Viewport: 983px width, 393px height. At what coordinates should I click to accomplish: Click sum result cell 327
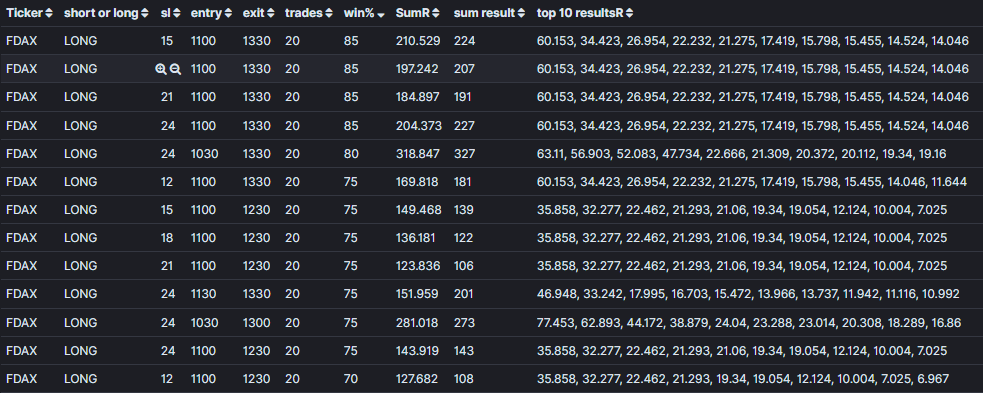(x=465, y=154)
